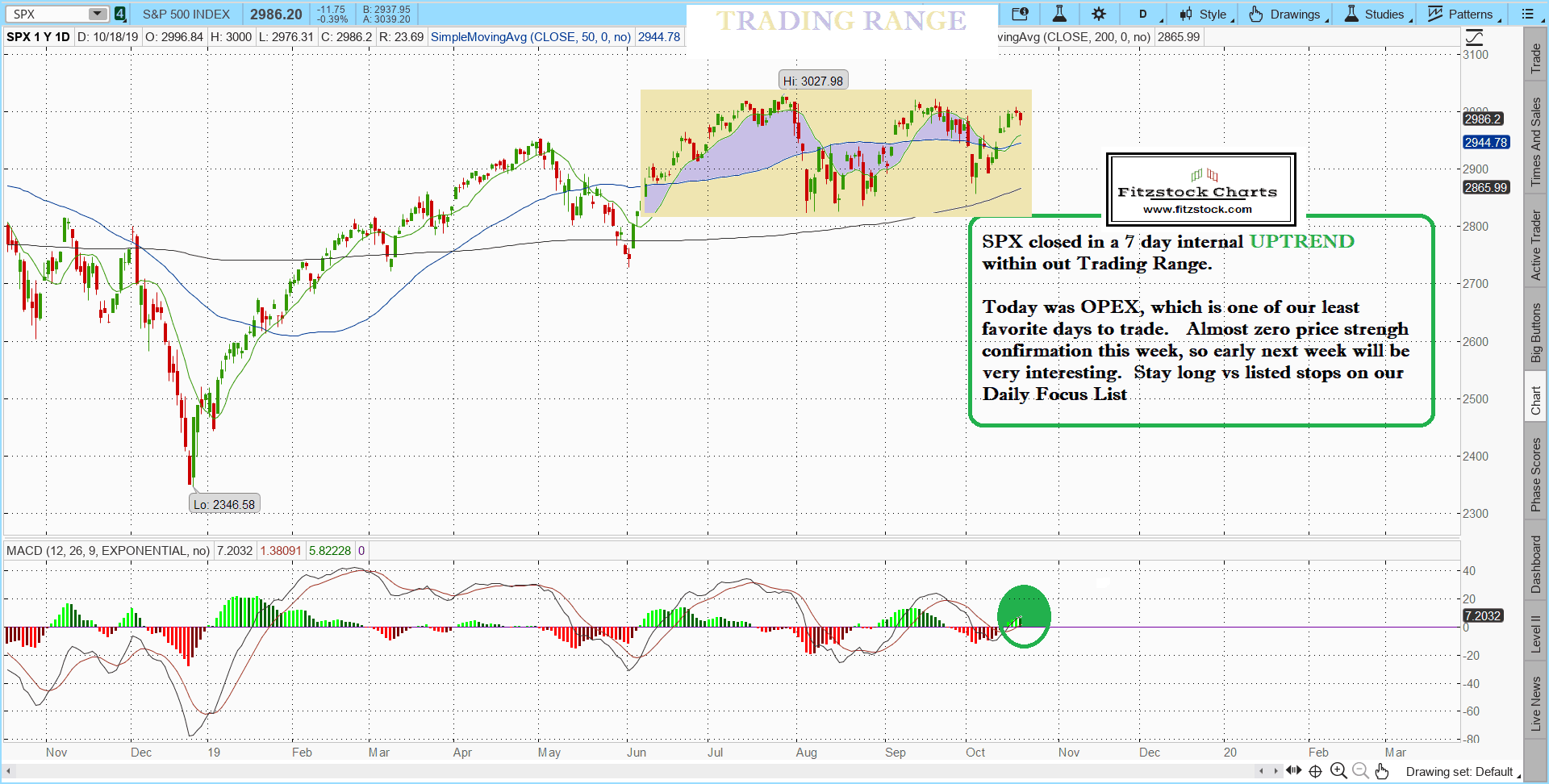The width and height of the screenshot is (1549, 784).
Task: Open the symbol description info icon
Action: (x=1020, y=14)
